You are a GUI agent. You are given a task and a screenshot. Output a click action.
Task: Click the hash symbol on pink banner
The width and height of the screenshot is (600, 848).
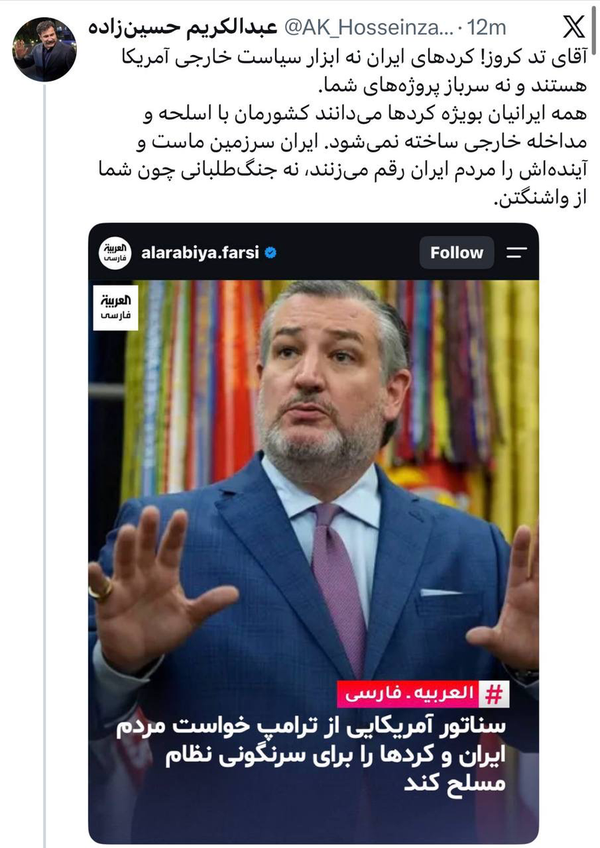(493, 694)
